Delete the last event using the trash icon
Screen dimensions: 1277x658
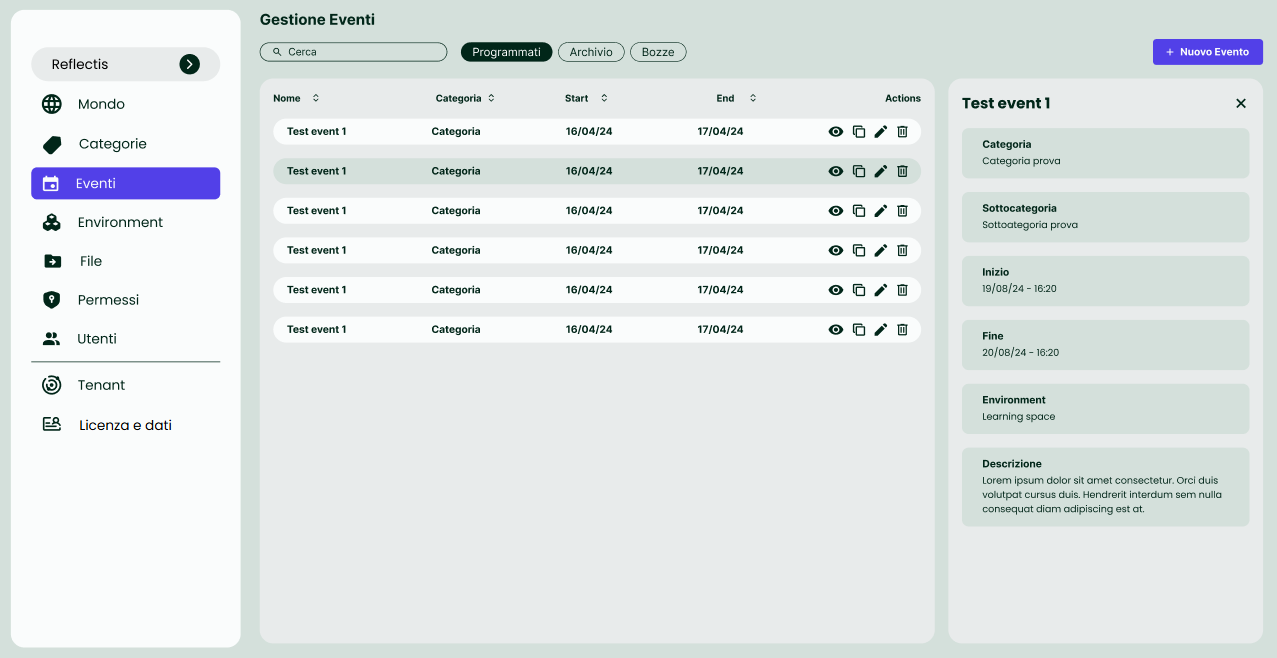pyautogui.click(x=902, y=329)
